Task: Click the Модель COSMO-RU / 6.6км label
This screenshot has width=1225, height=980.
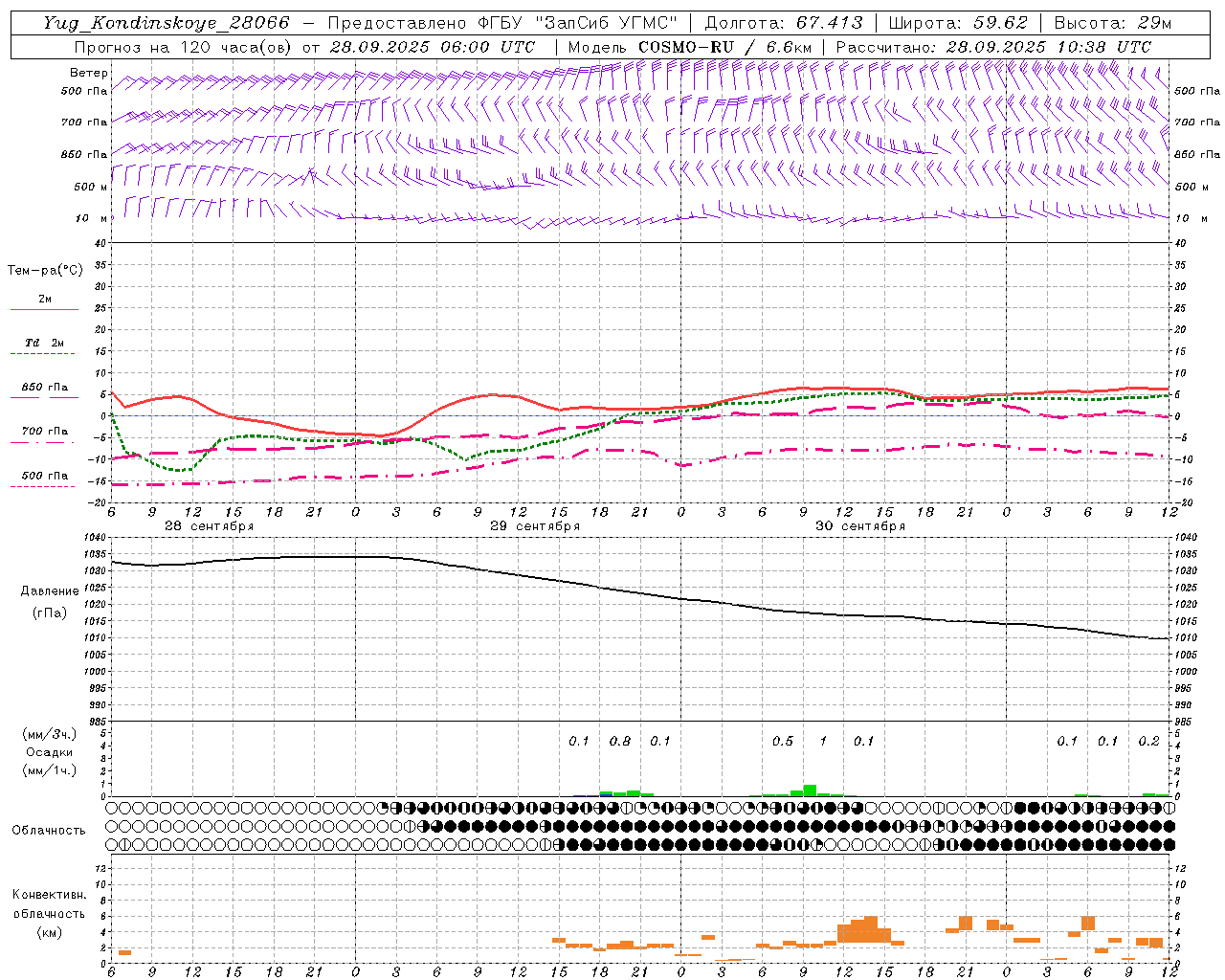Action: coord(689,47)
